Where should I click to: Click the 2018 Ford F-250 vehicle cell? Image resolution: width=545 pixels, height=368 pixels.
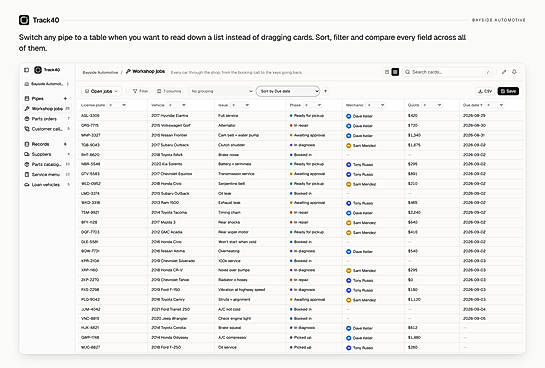pos(166,347)
